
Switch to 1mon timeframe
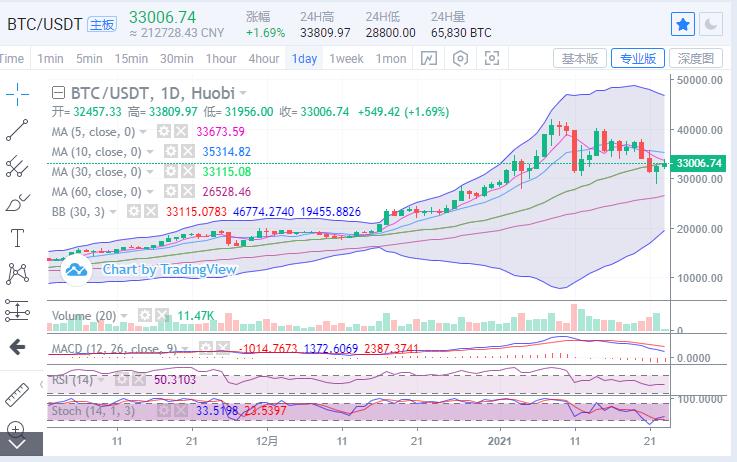(391, 59)
